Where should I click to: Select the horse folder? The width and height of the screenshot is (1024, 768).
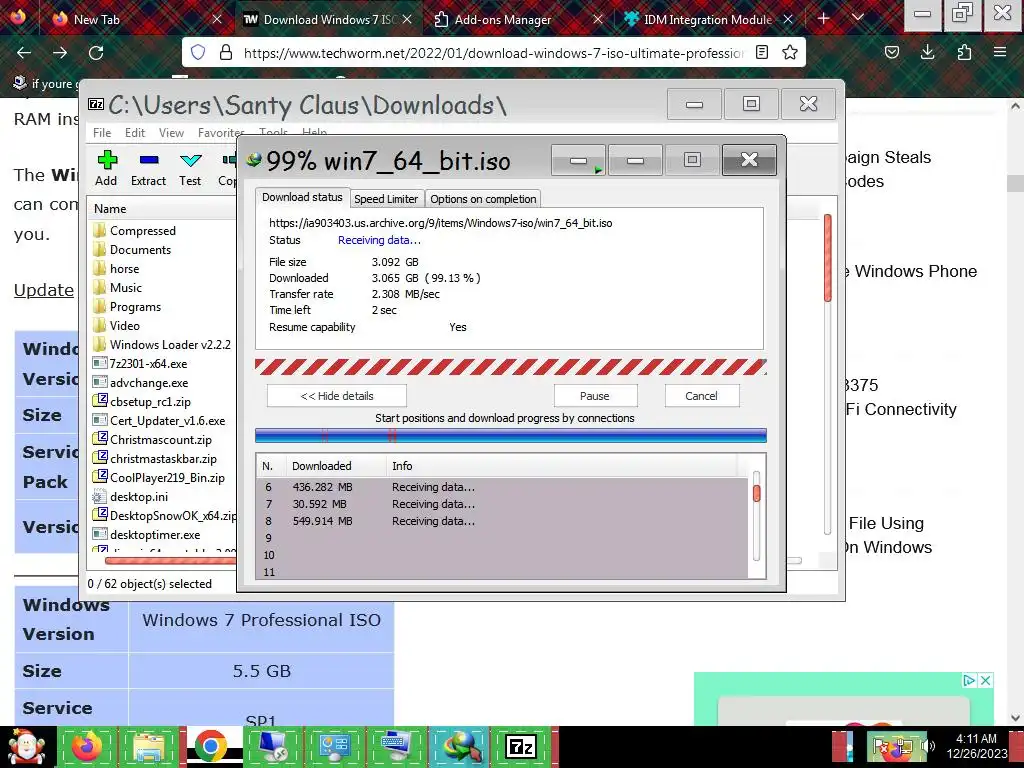[x=124, y=268]
